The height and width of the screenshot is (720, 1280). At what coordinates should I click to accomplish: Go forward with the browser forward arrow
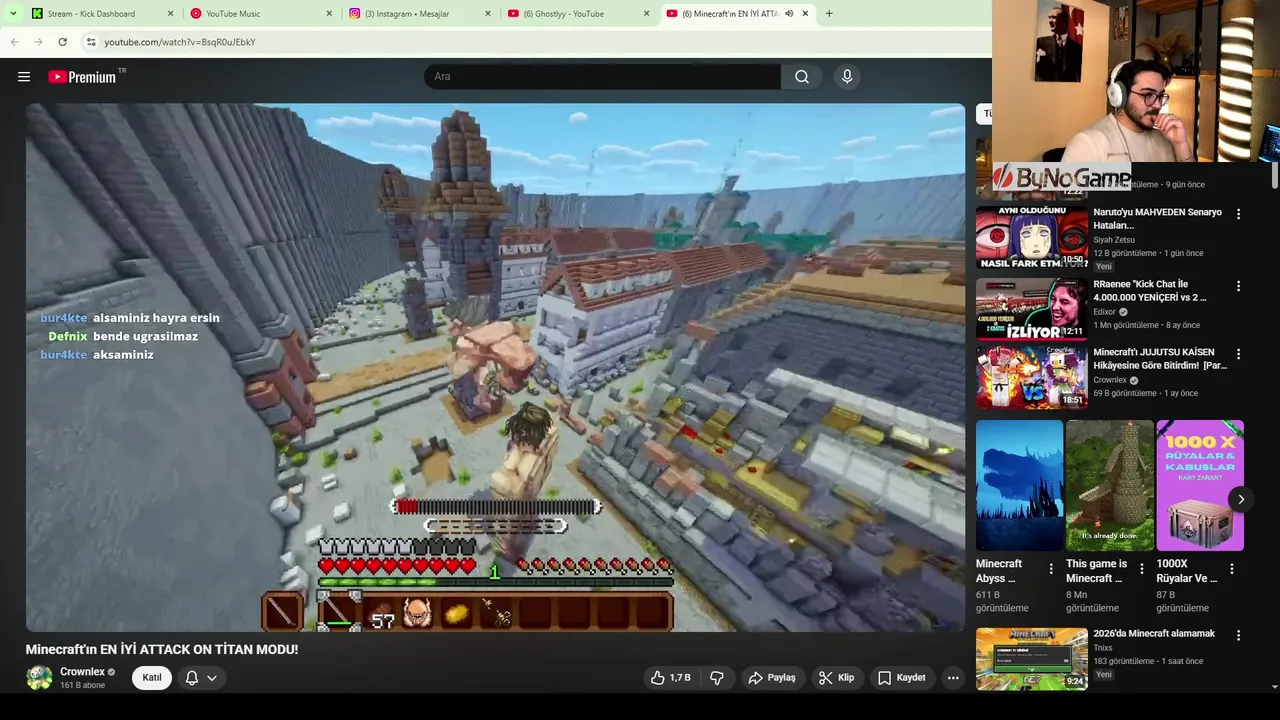38,42
